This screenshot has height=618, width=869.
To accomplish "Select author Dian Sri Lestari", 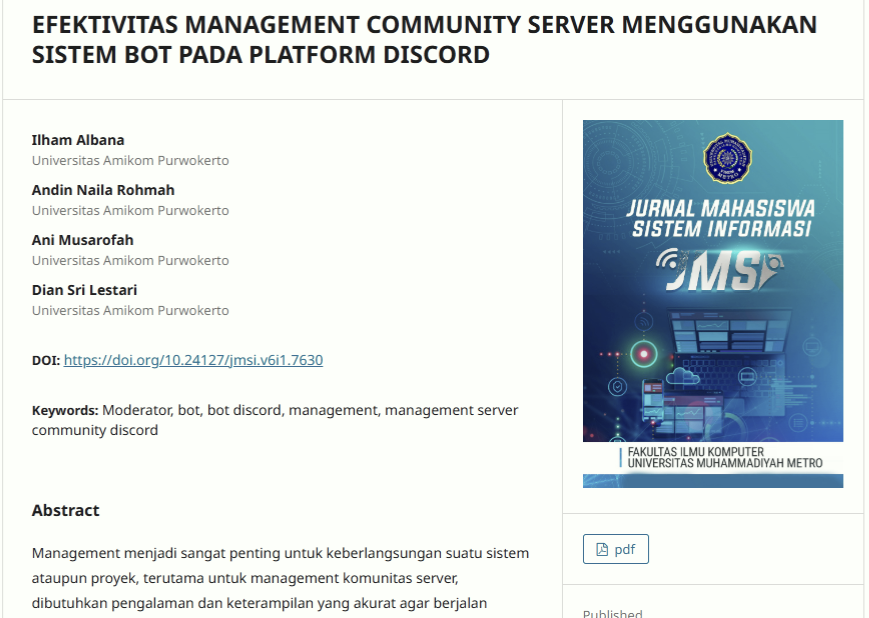I will tap(85, 290).
